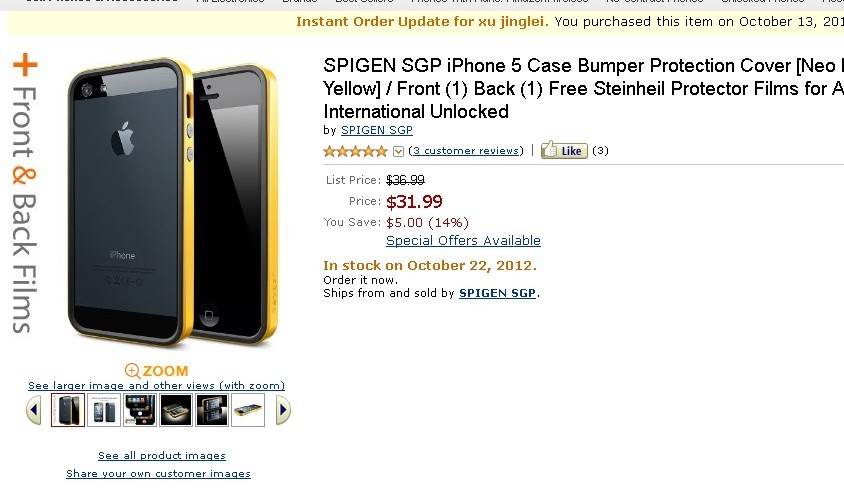Click Share your own customer images

point(158,474)
